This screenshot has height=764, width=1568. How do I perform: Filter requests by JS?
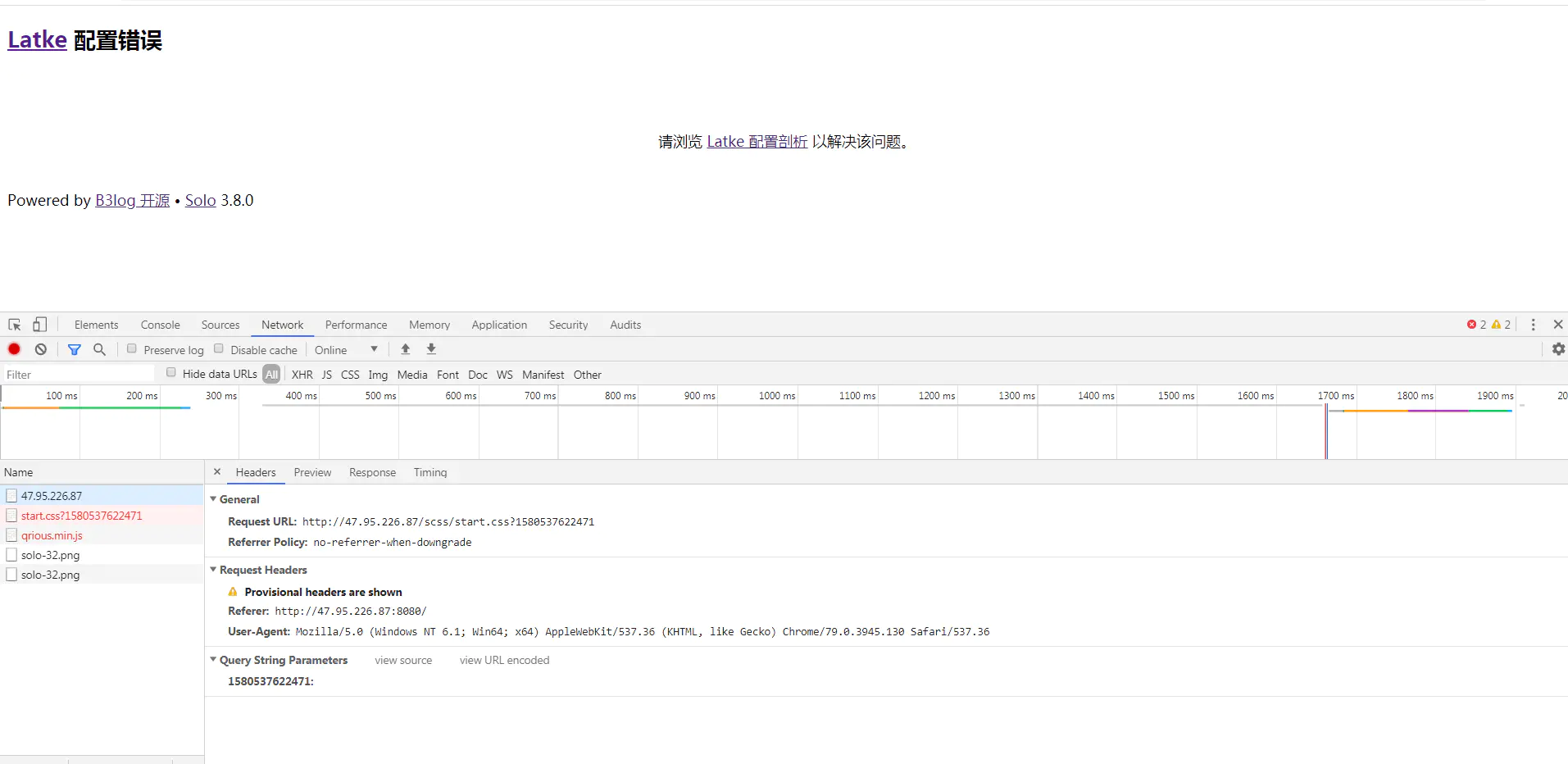pos(327,375)
